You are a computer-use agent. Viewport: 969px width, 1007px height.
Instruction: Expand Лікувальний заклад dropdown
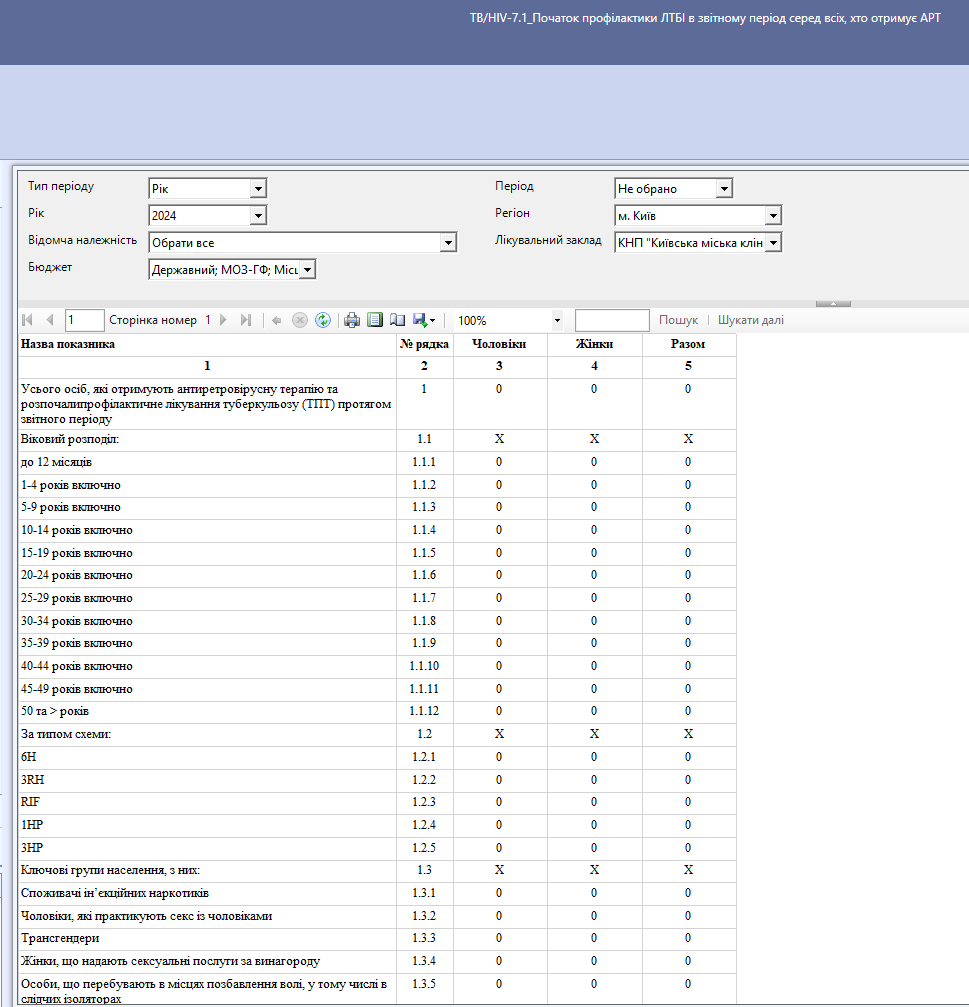pyautogui.click(x=773, y=243)
